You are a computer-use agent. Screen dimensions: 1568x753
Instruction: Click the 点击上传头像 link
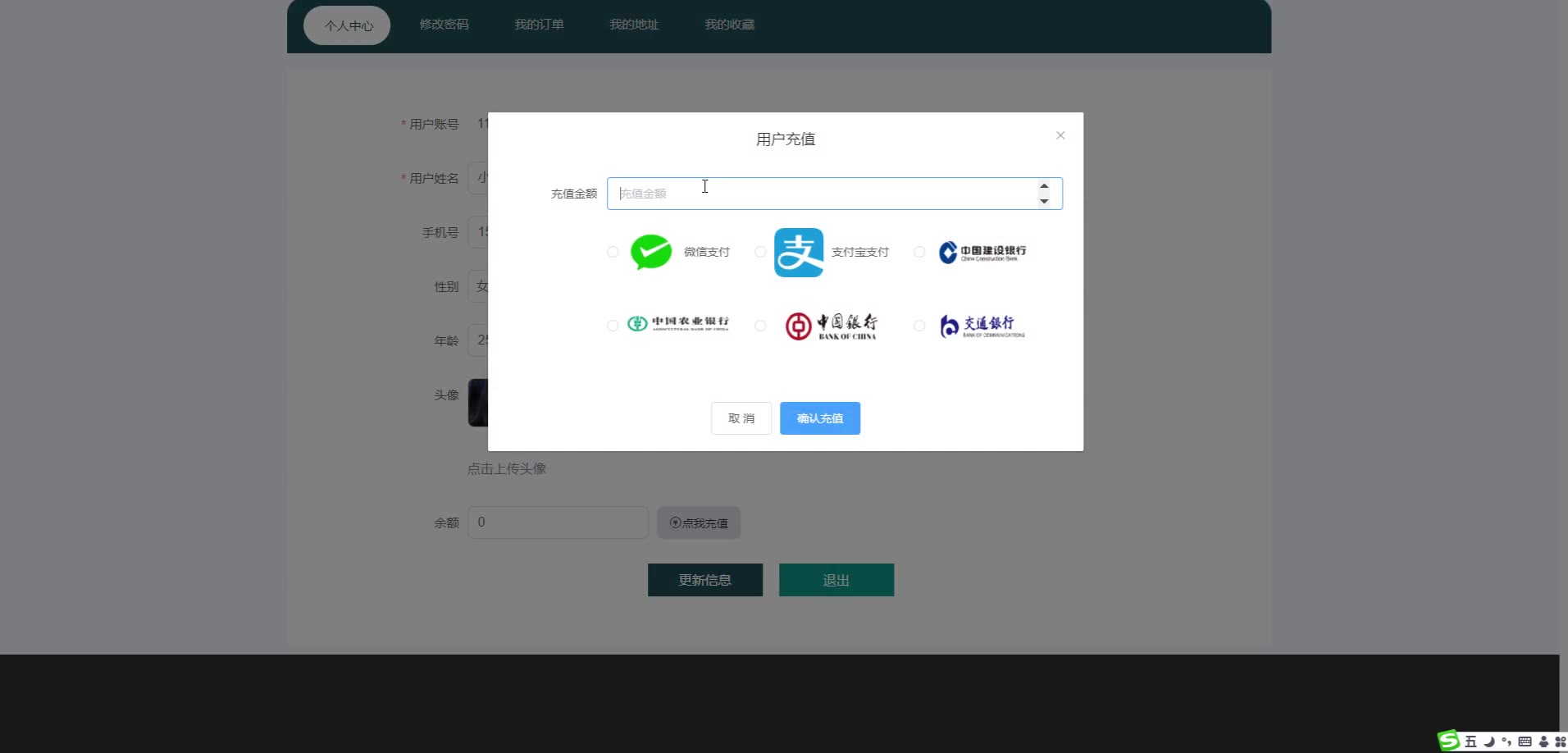(507, 469)
